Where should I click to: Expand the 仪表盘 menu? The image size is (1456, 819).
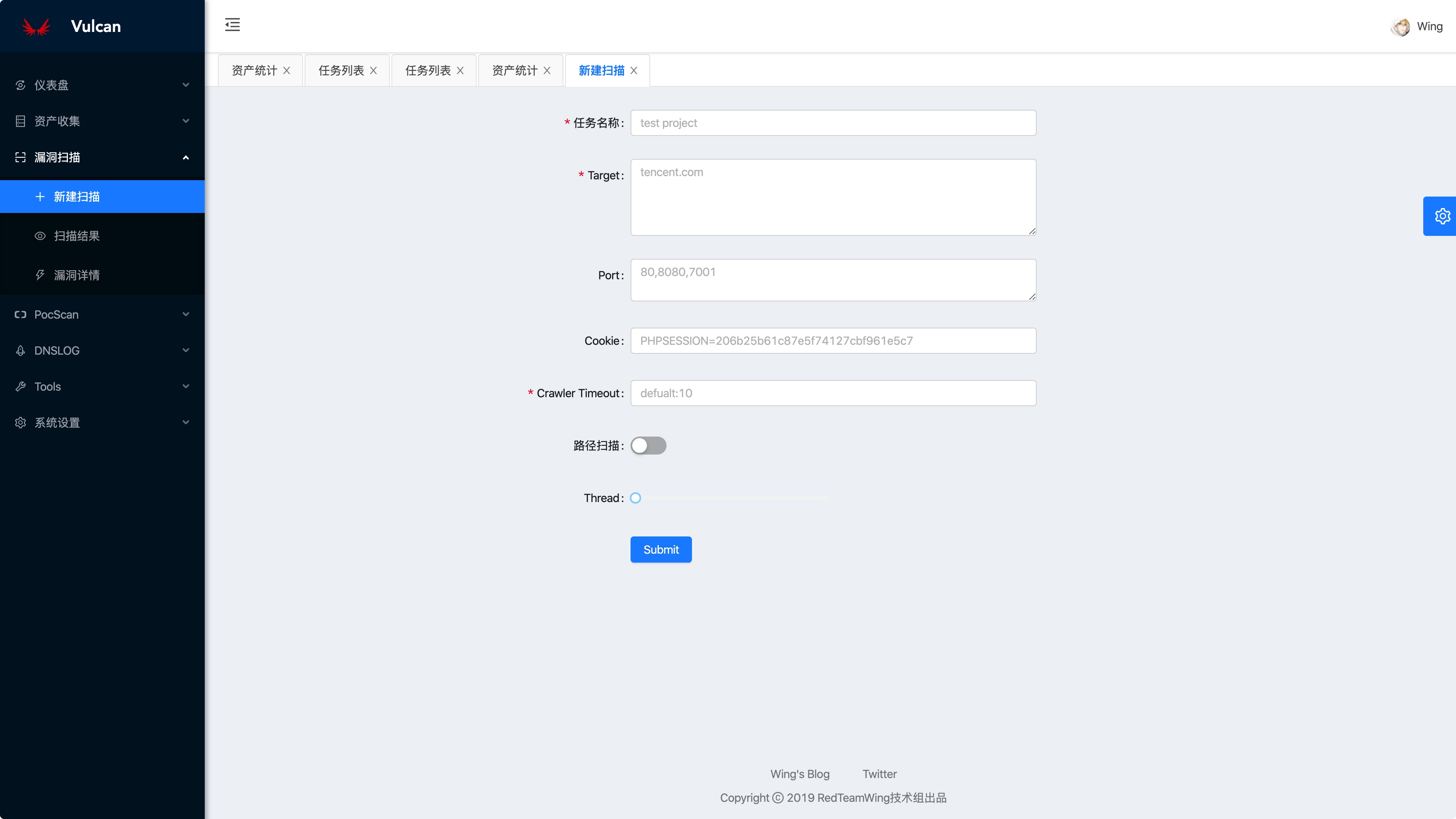click(102, 85)
